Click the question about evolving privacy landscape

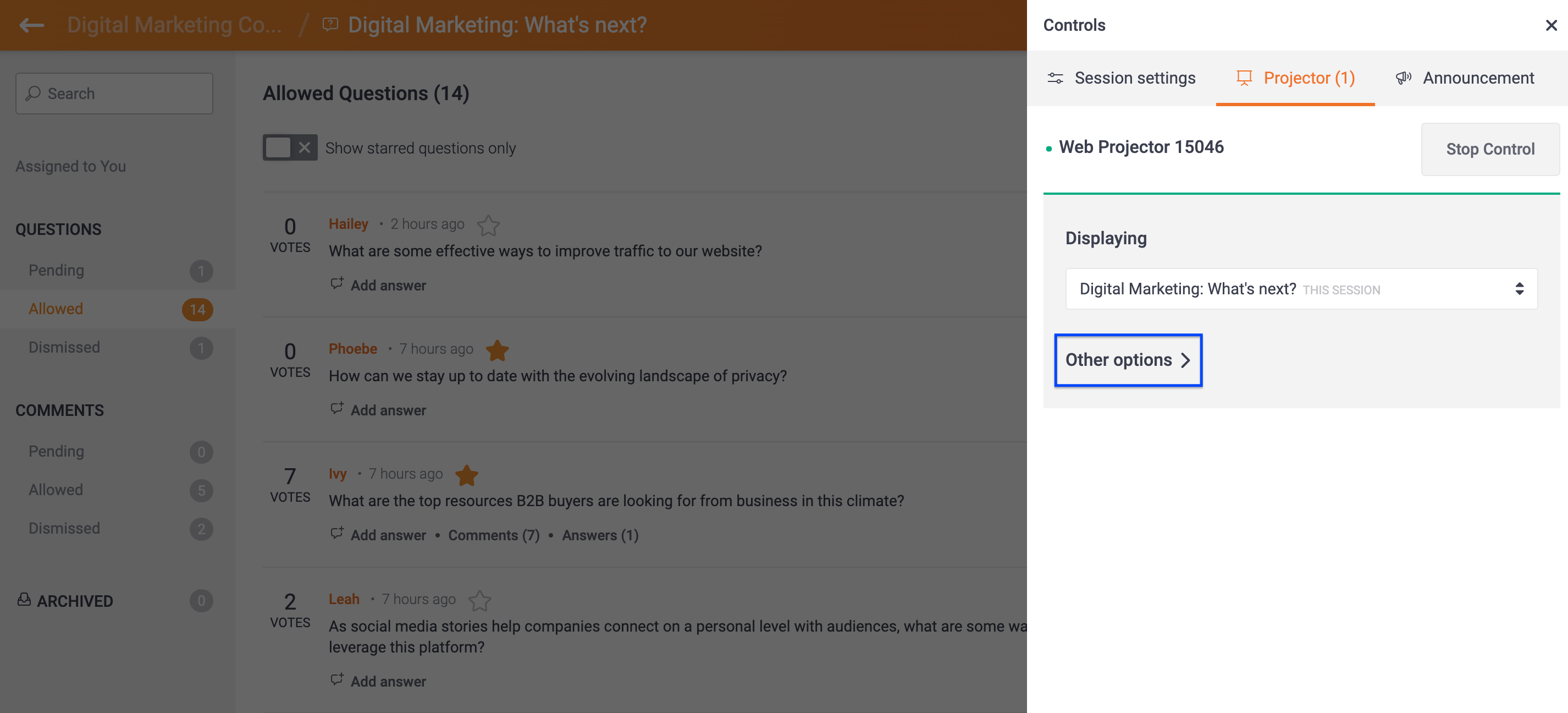(557, 376)
